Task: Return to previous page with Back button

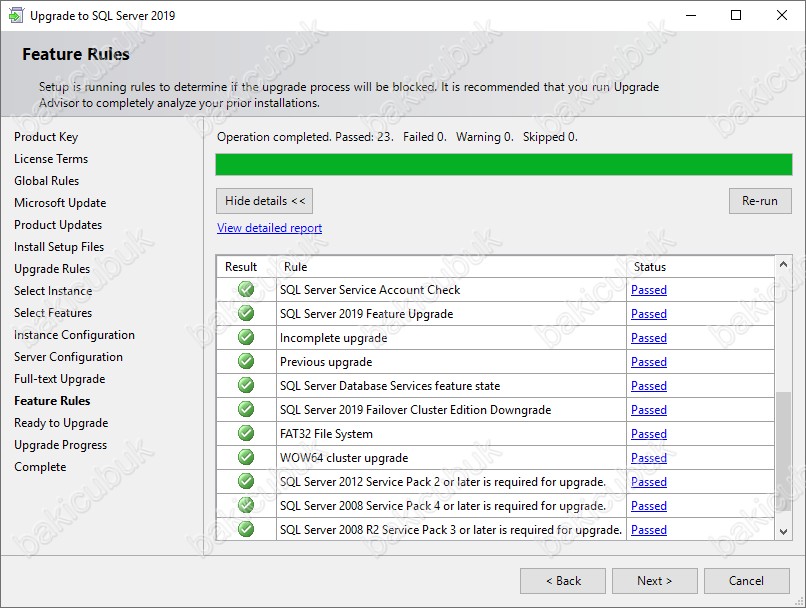Action: [563, 581]
